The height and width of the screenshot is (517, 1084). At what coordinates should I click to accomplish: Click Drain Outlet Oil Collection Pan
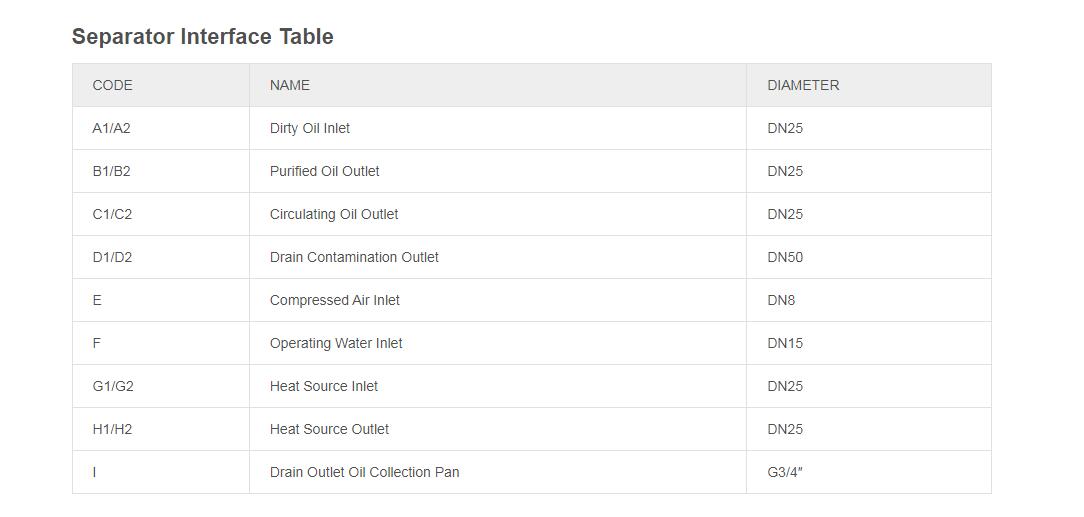364,472
